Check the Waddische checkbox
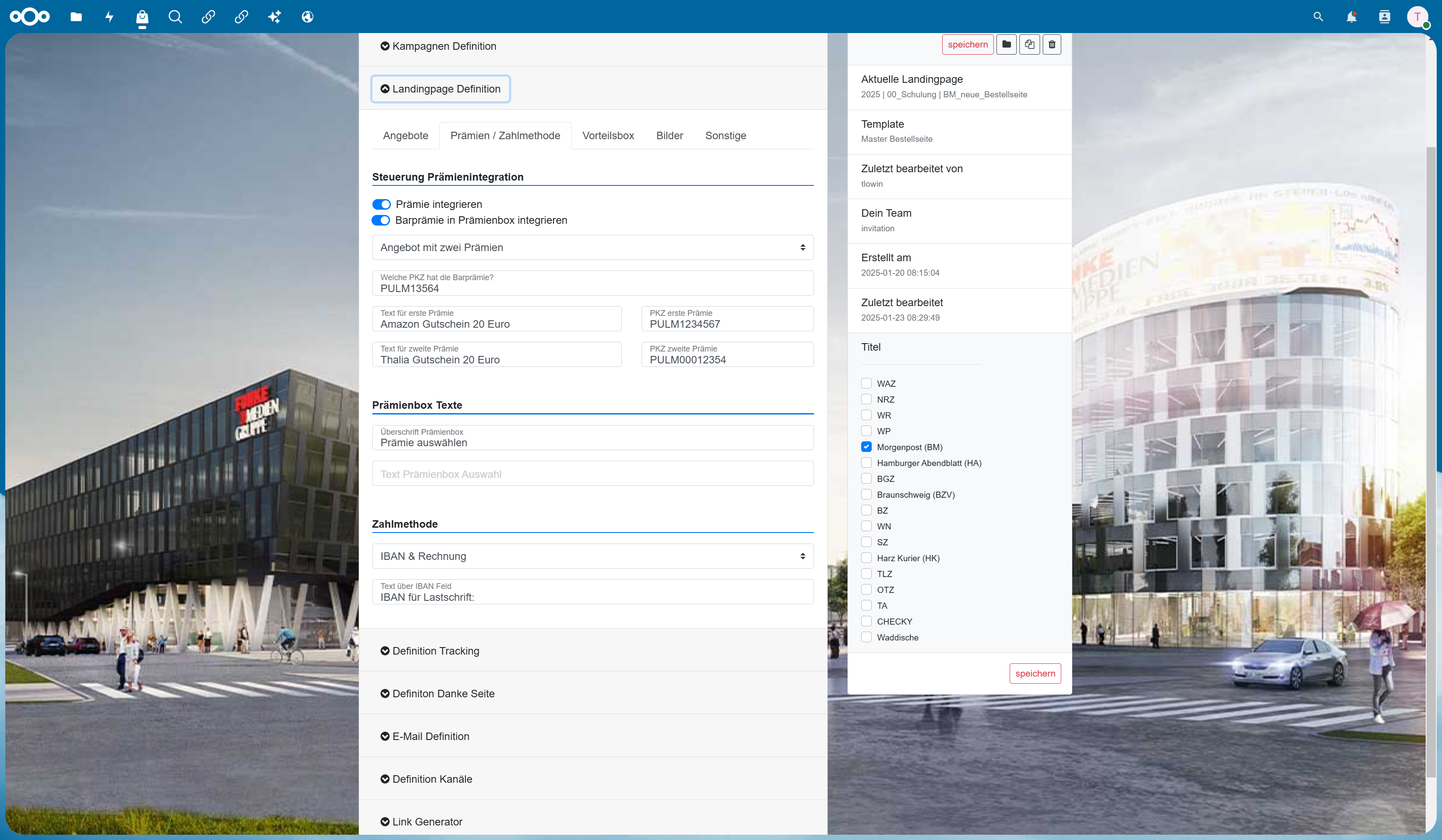Viewport: 1442px width, 840px height. pos(866,637)
